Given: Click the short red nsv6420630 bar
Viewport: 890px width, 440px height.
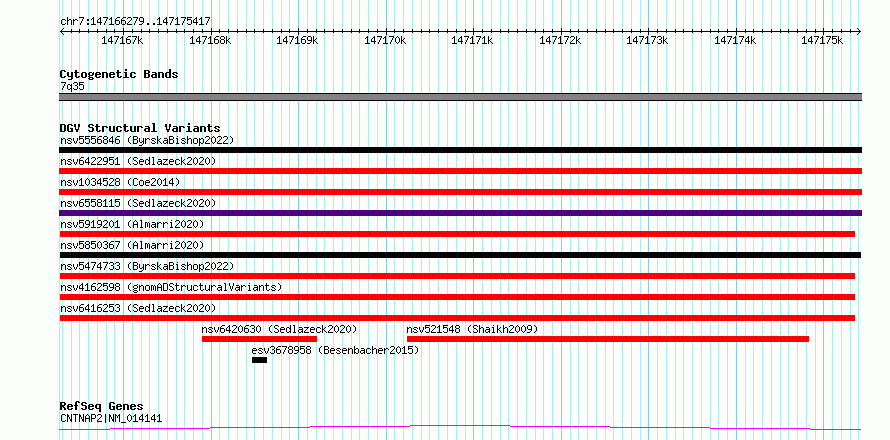Looking at the screenshot, I should tap(259, 339).
